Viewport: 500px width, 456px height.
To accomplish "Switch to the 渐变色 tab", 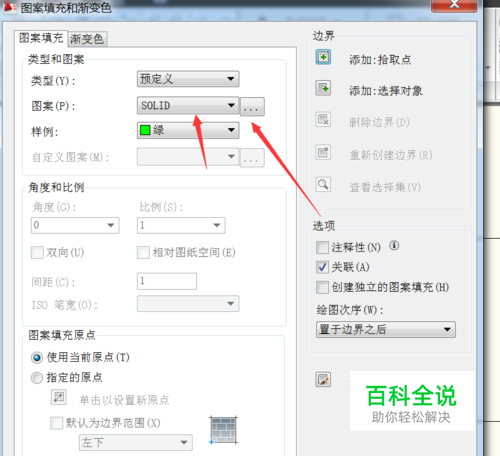I will (87, 39).
